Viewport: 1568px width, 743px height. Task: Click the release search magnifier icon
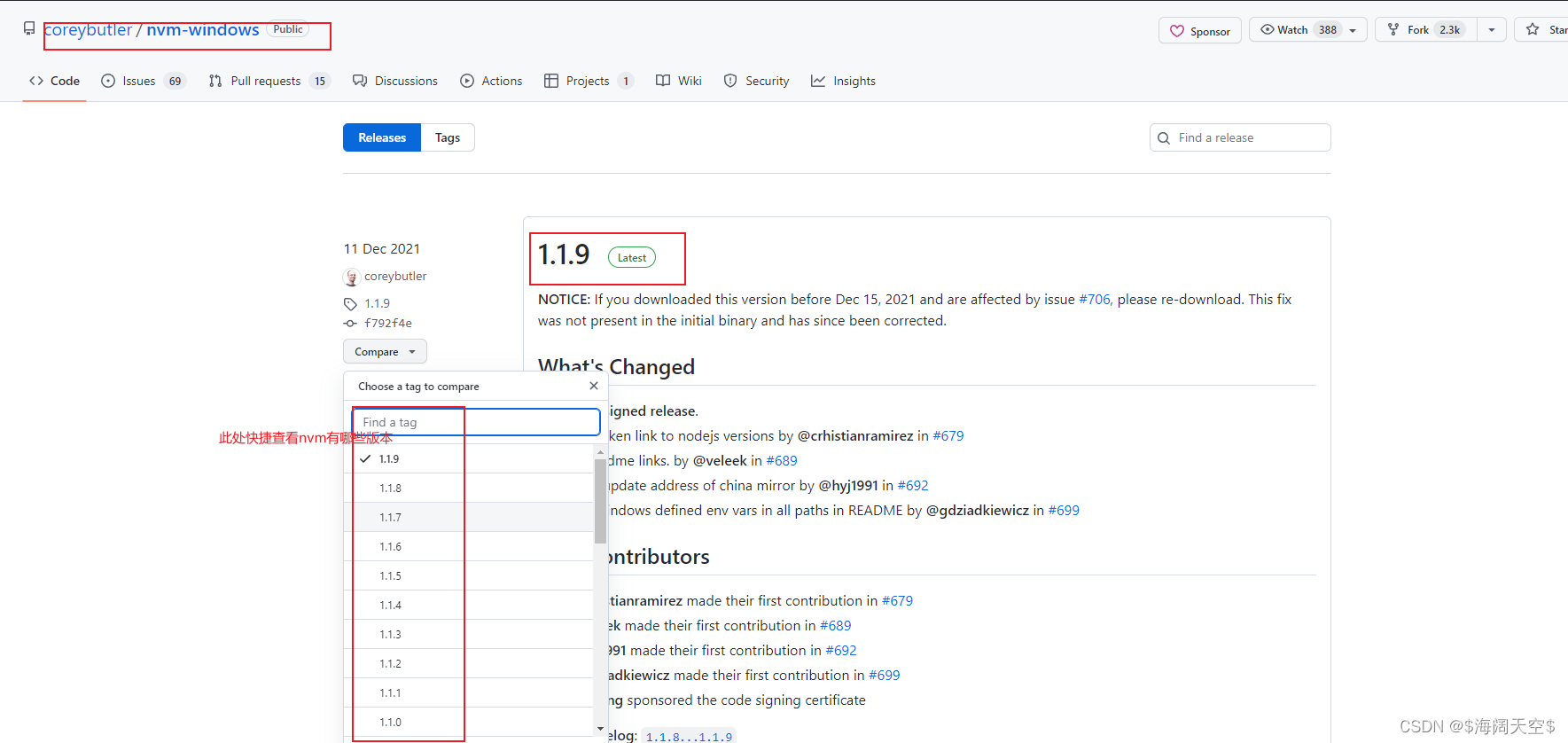[x=1164, y=138]
